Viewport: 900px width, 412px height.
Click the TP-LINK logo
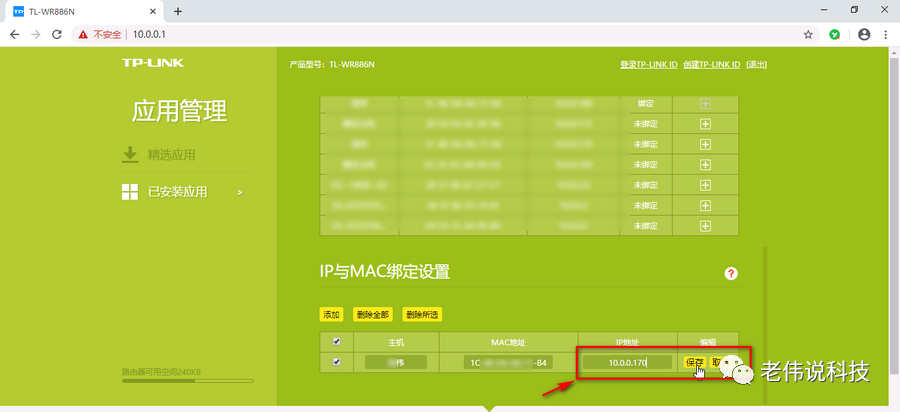(153, 63)
